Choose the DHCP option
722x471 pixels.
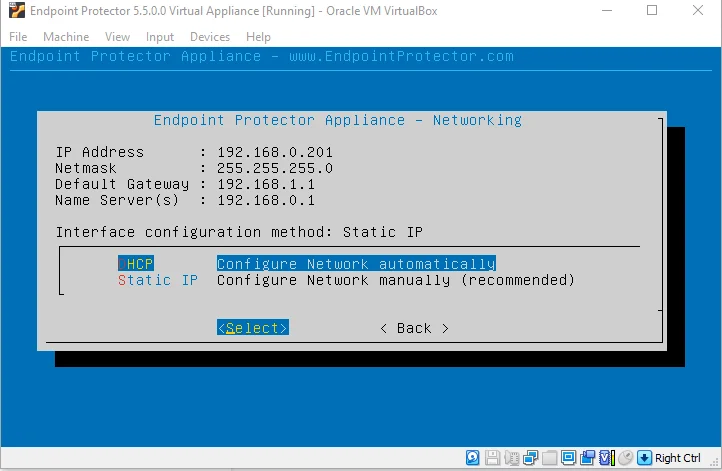[x=136, y=263]
